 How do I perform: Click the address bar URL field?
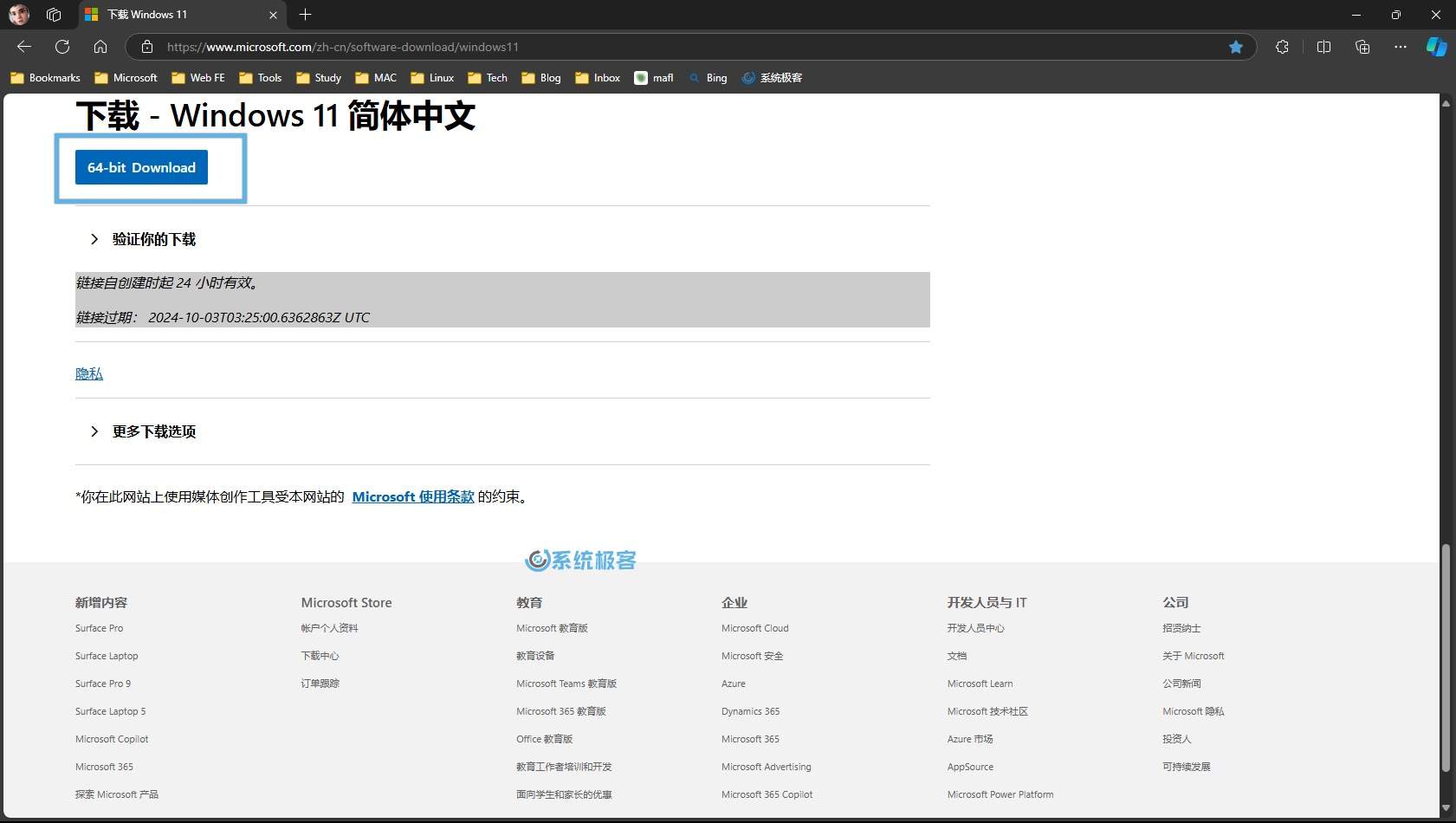tap(690, 47)
